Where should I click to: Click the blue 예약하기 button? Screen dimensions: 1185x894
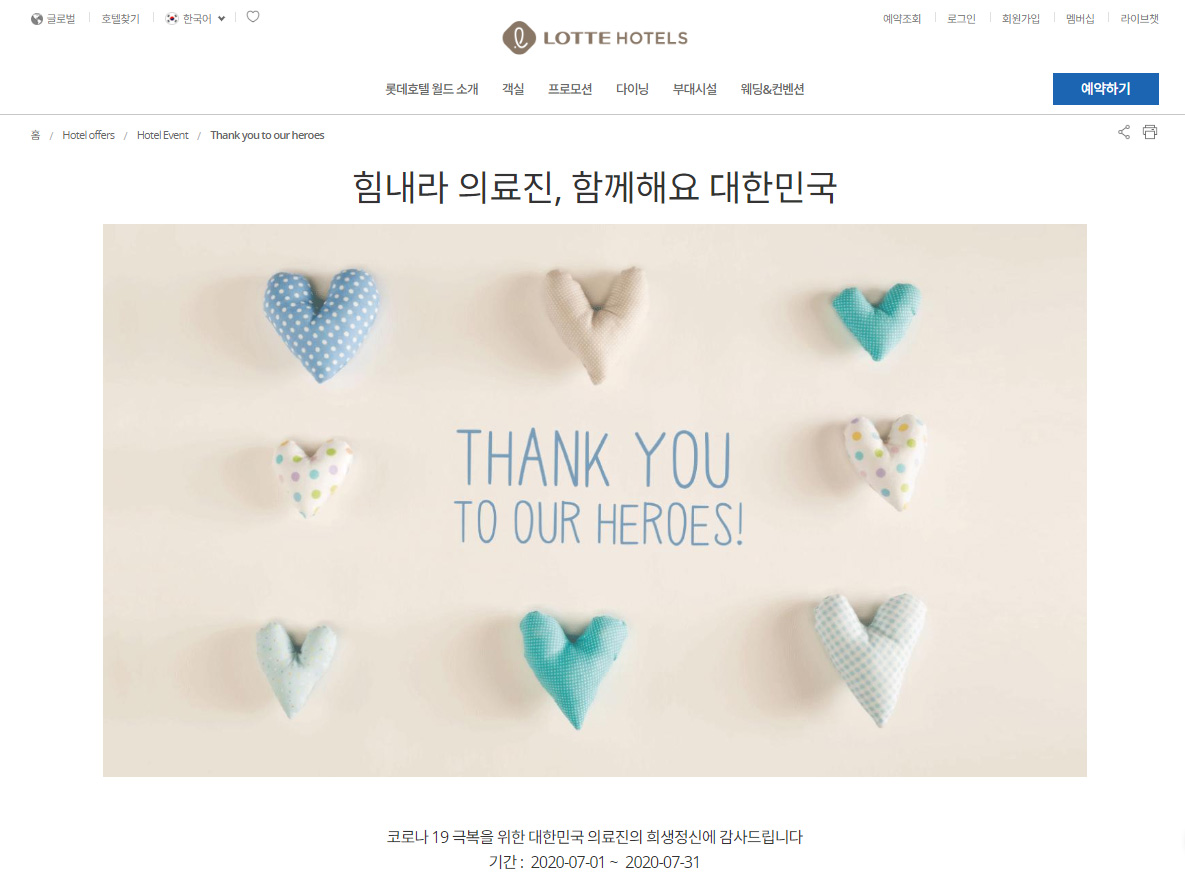tap(1106, 88)
